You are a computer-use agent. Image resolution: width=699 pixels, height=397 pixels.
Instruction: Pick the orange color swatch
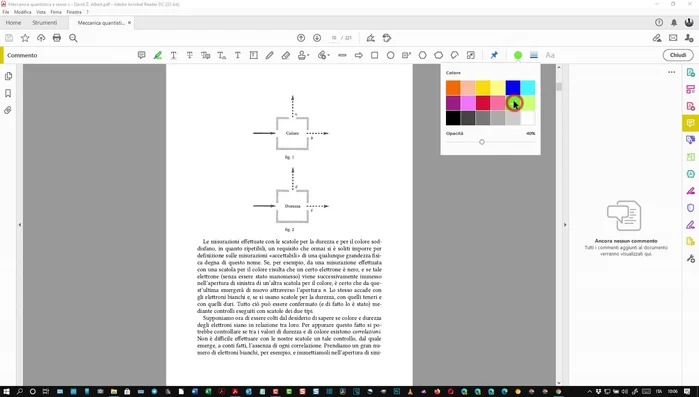[x=453, y=88]
